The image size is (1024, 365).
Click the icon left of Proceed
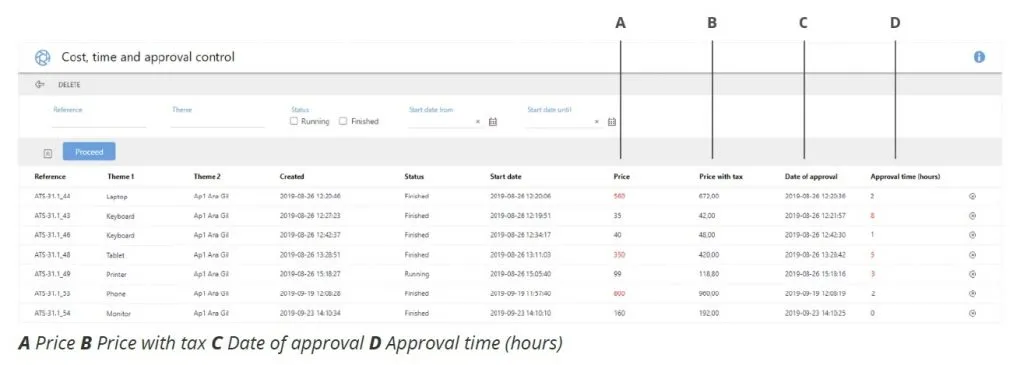48,153
